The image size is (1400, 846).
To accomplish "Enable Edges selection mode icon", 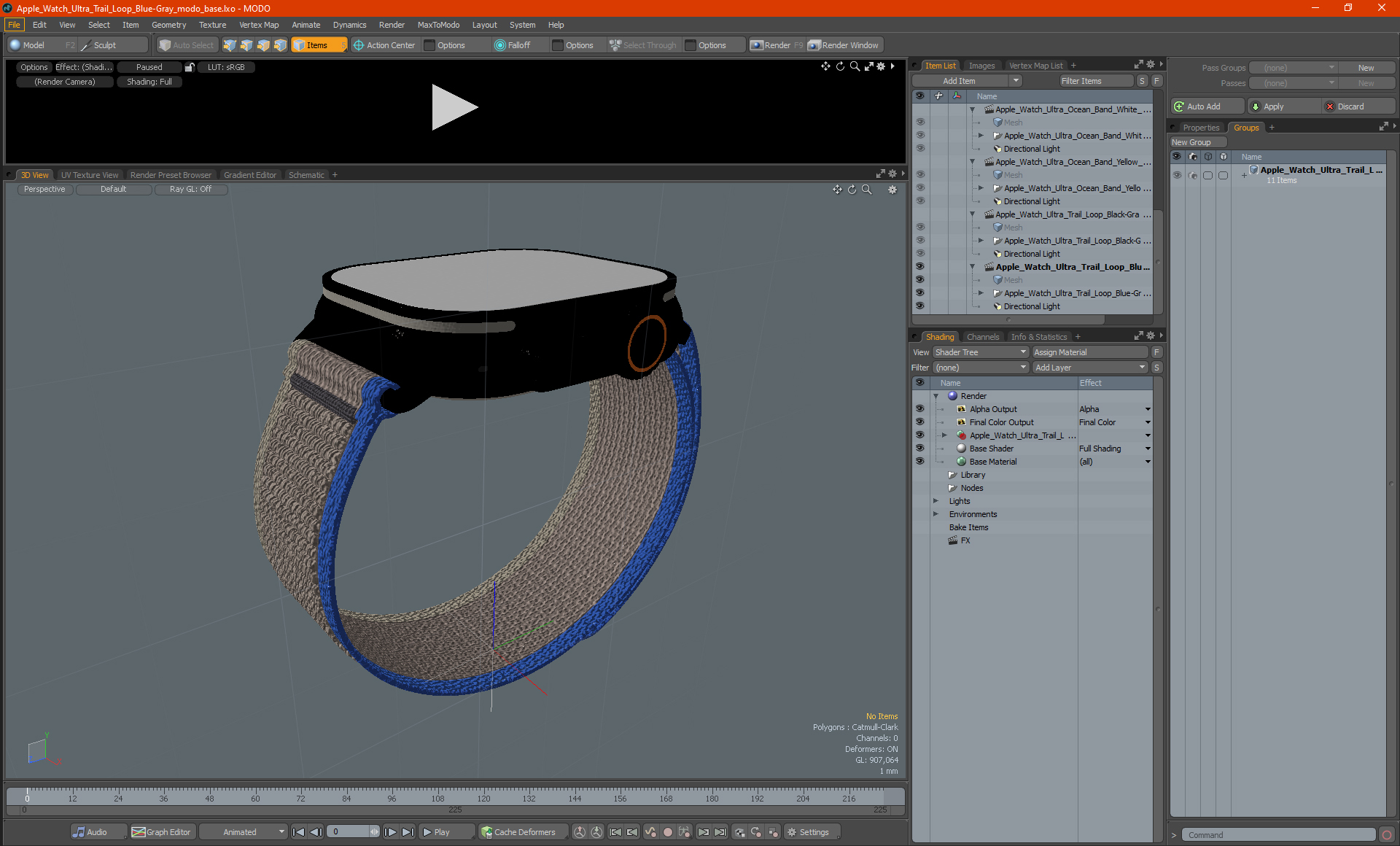I will (x=246, y=45).
